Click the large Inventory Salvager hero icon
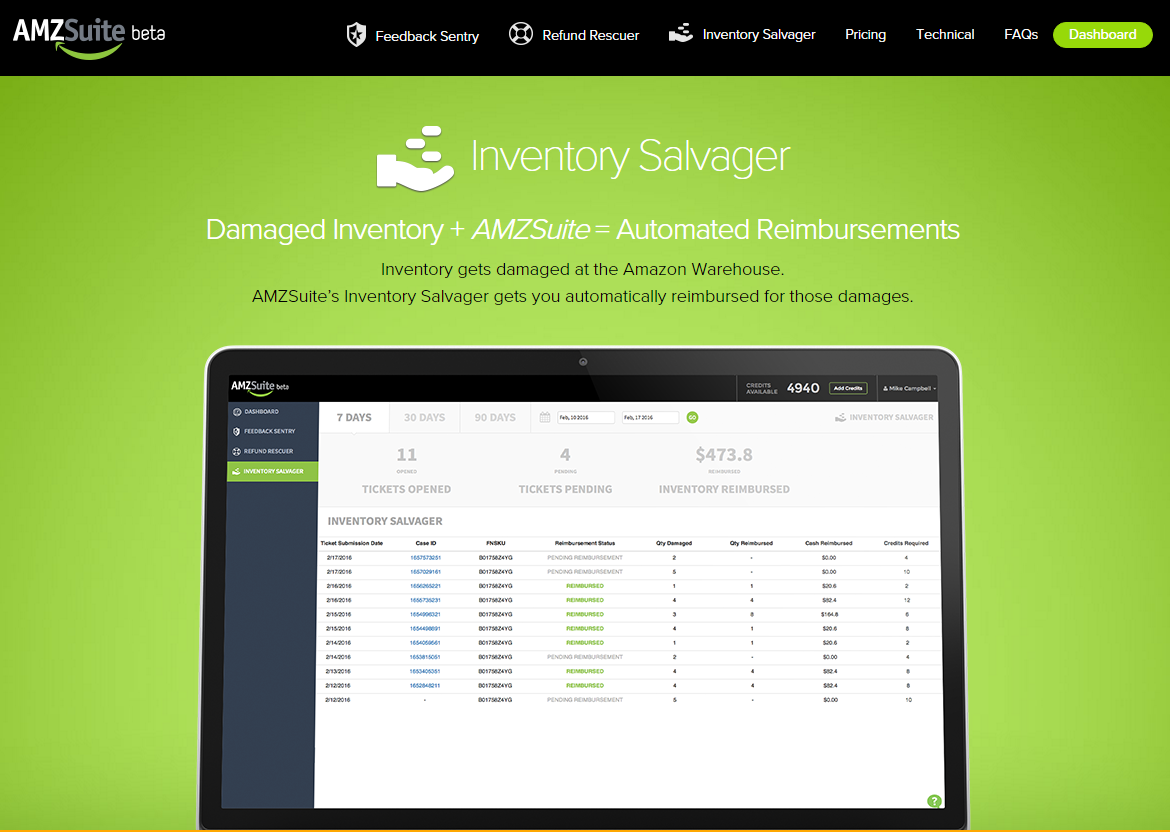The width and height of the screenshot is (1170, 832). [415, 157]
